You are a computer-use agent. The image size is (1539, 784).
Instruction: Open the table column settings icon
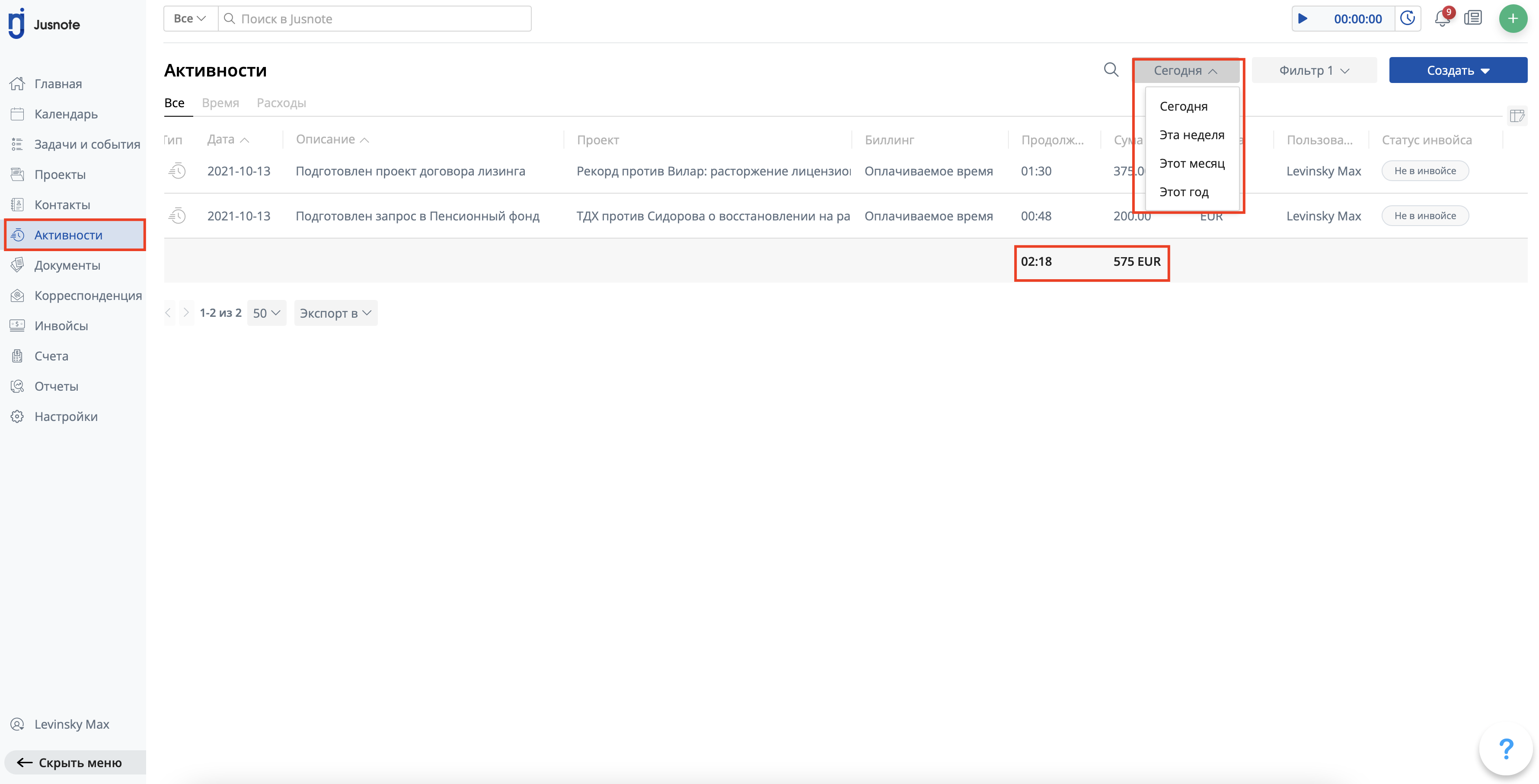click(x=1517, y=115)
